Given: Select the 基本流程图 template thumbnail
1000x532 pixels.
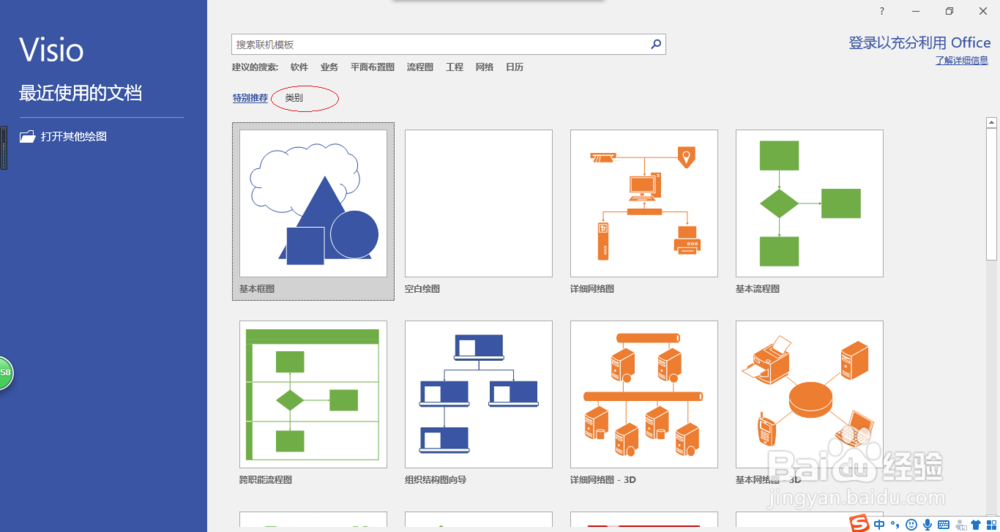Looking at the screenshot, I should coord(809,203).
